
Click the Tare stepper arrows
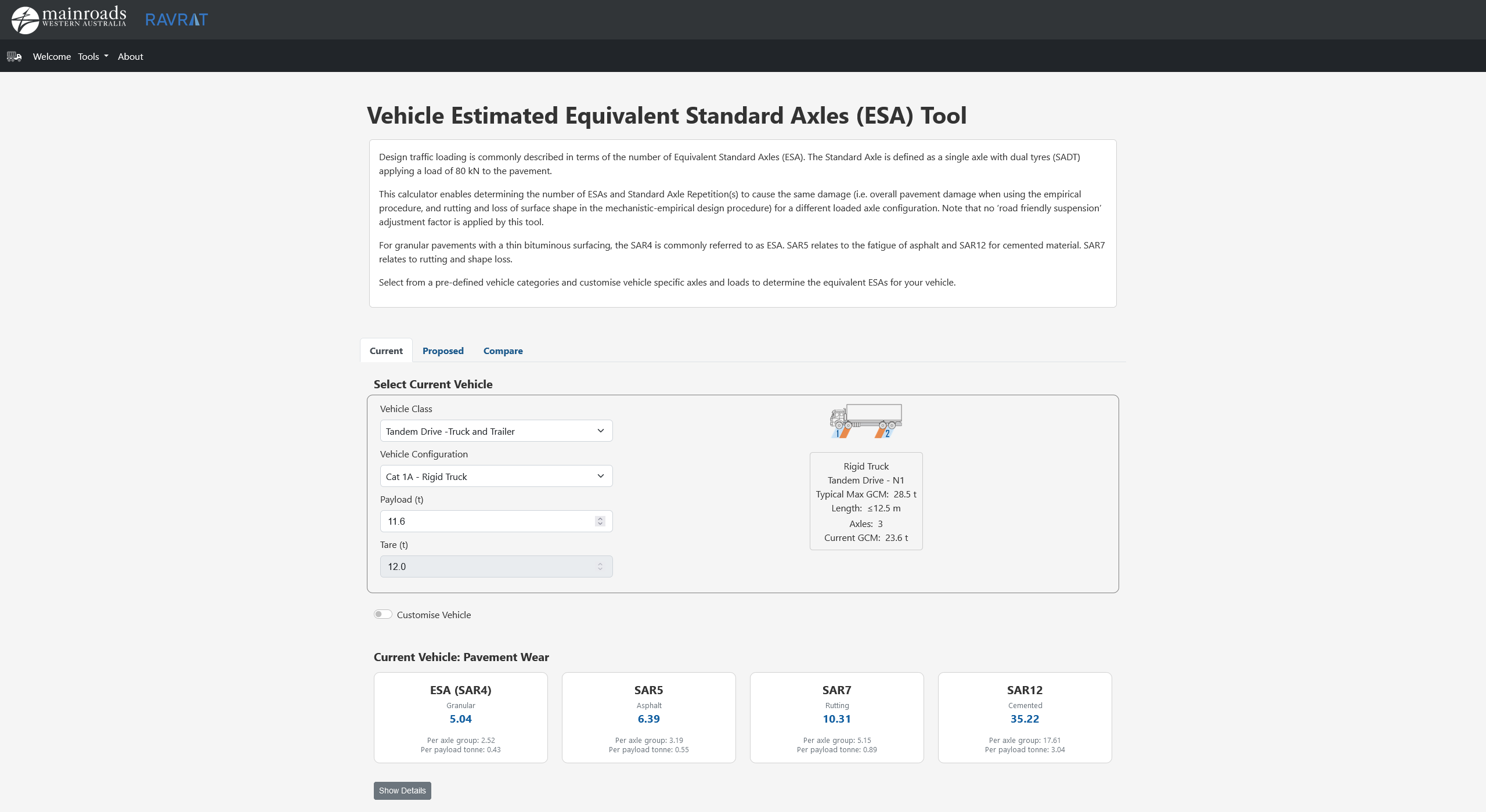coord(600,566)
